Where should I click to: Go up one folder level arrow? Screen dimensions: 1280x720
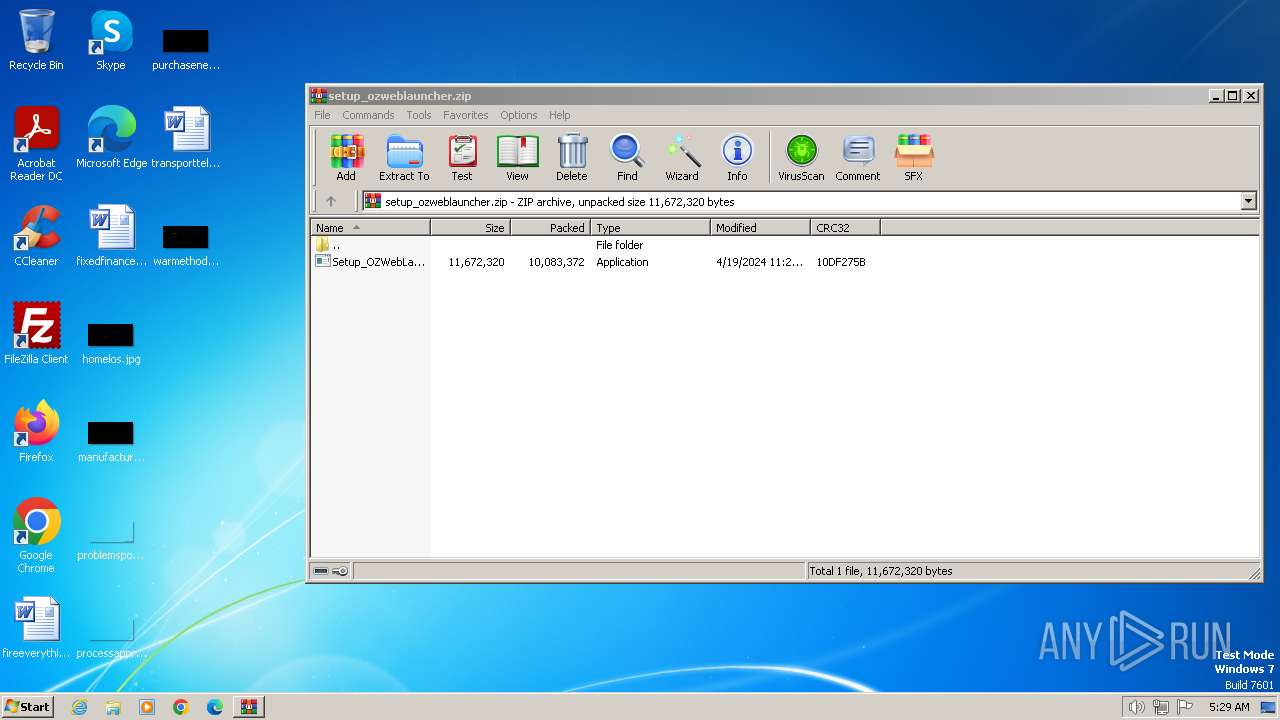click(x=331, y=201)
